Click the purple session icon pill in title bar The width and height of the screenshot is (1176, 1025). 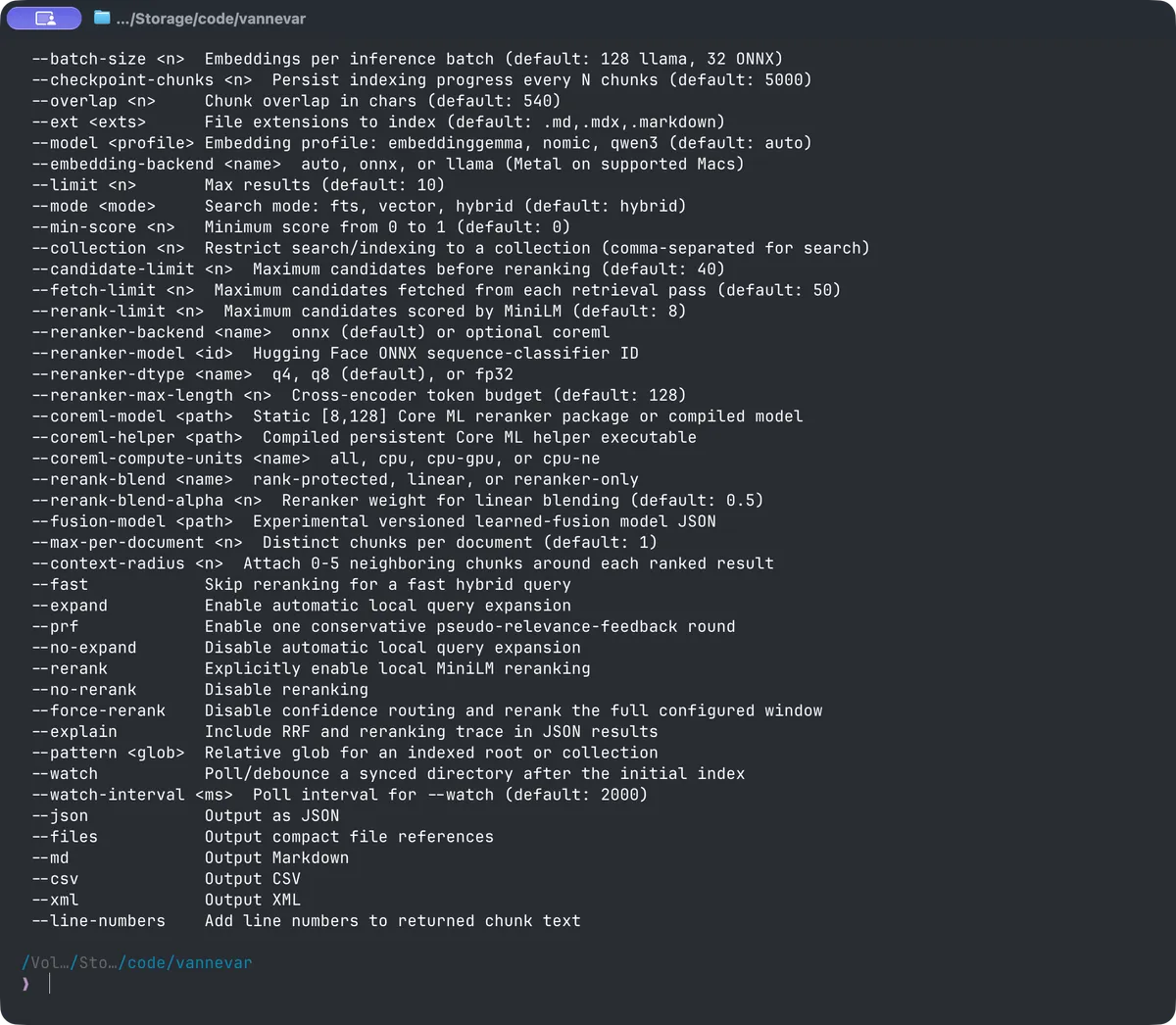pos(44,18)
